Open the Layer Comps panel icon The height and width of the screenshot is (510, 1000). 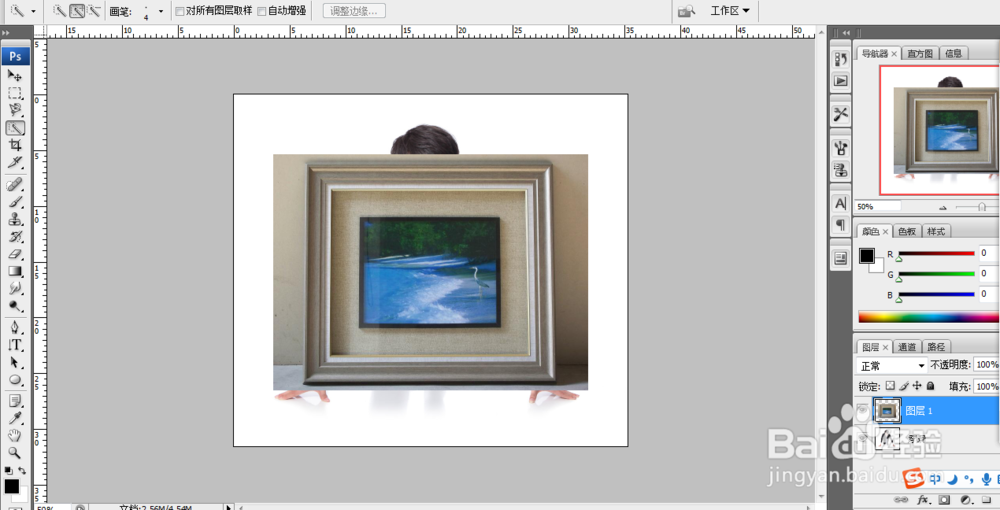[x=841, y=258]
